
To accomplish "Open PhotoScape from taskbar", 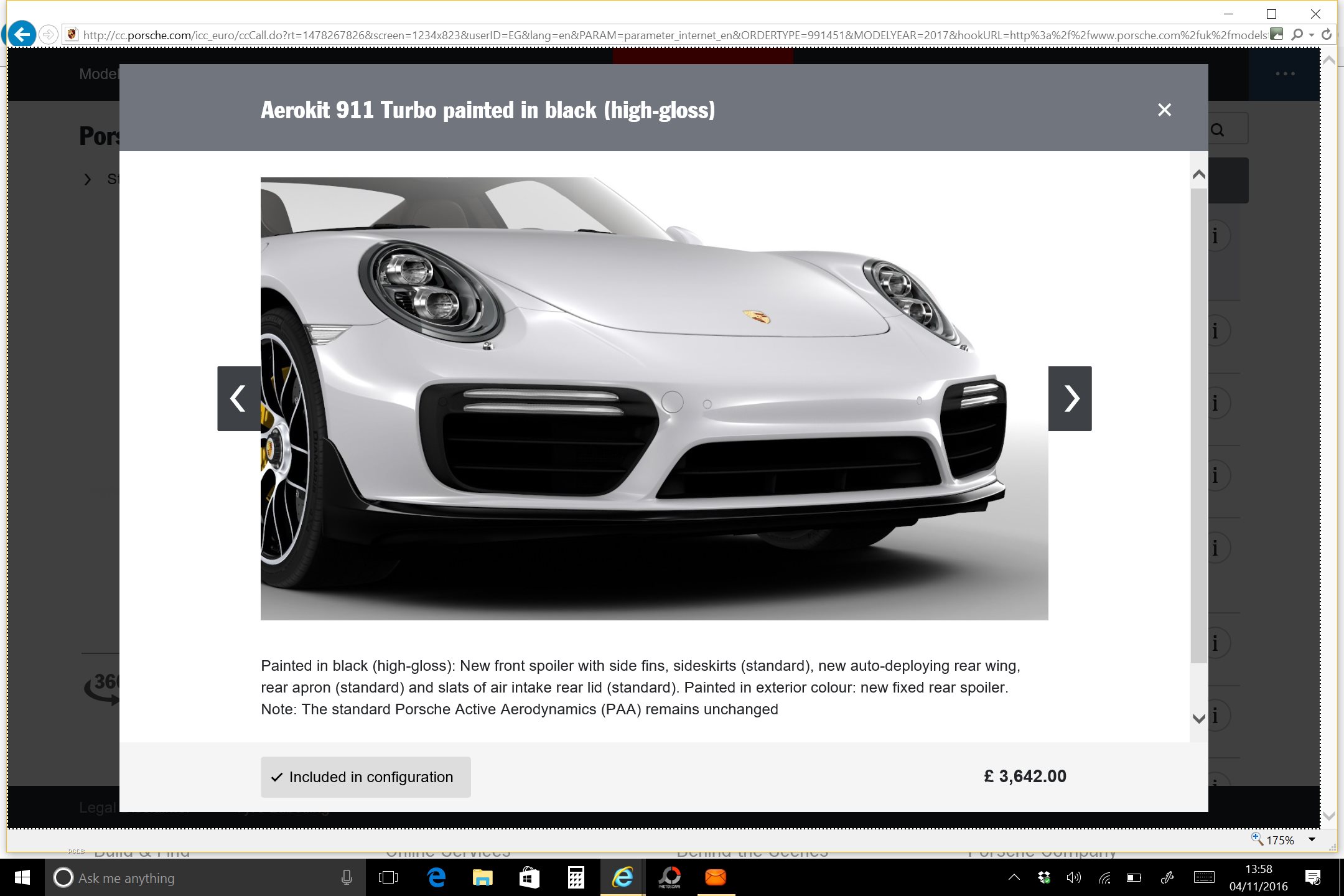I will [670, 878].
